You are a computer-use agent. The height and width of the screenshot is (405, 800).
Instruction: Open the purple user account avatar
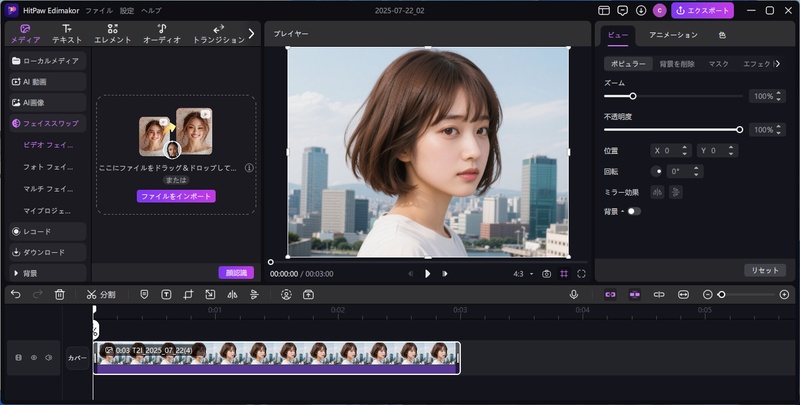[659, 10]
